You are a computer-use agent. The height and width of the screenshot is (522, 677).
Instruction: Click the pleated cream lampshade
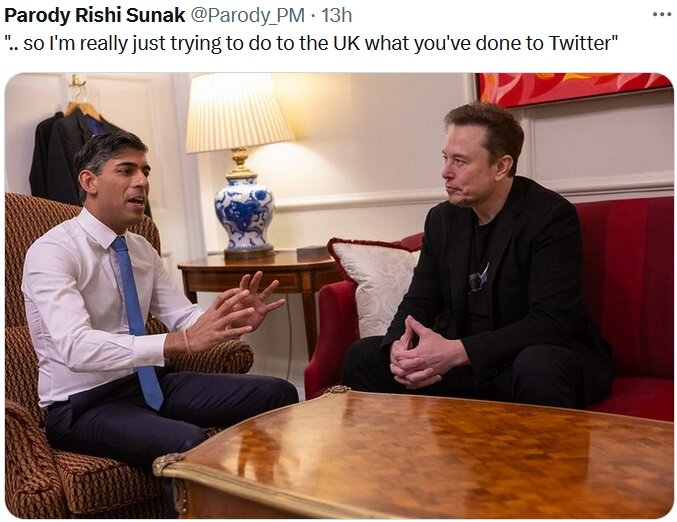[239, 113]
